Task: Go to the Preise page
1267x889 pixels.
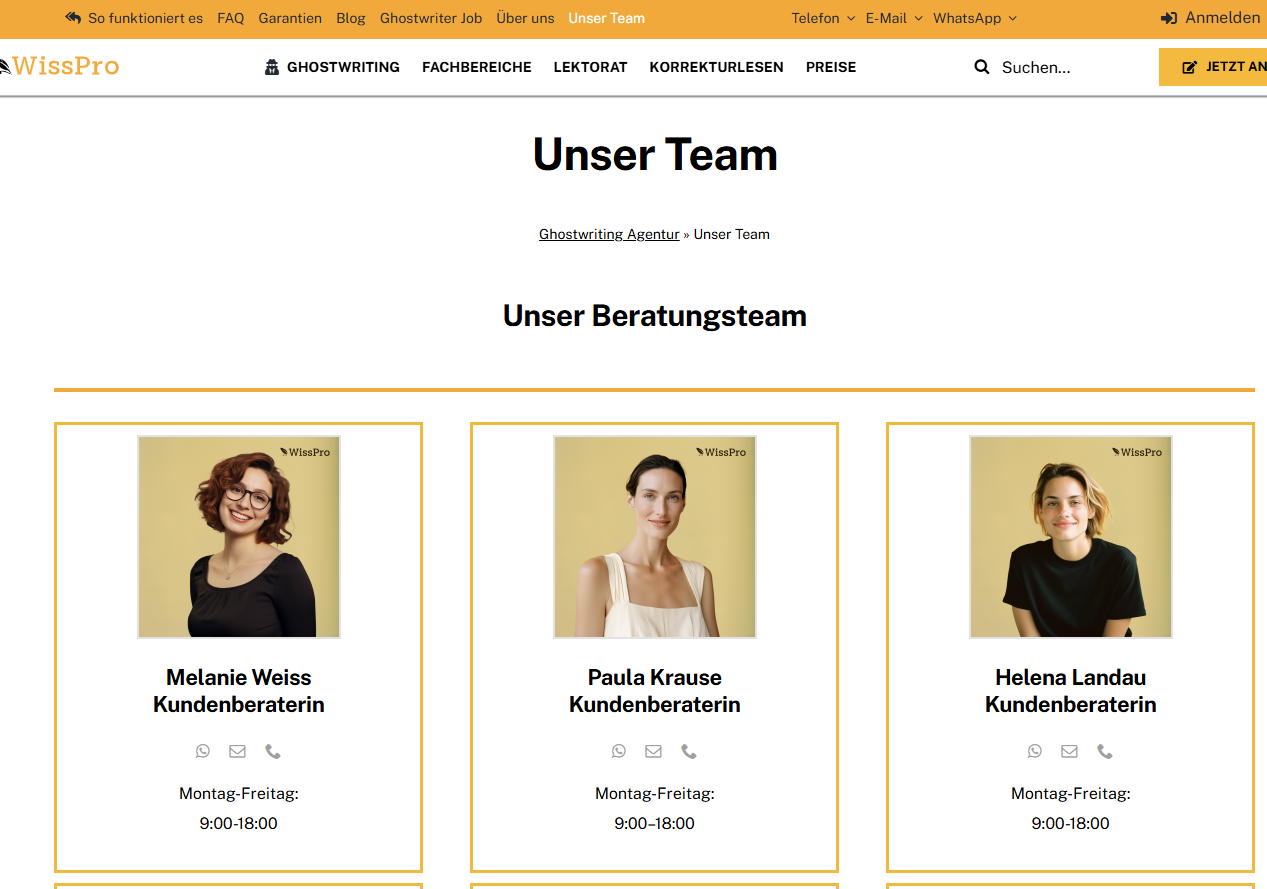Action: coord(831,67)
